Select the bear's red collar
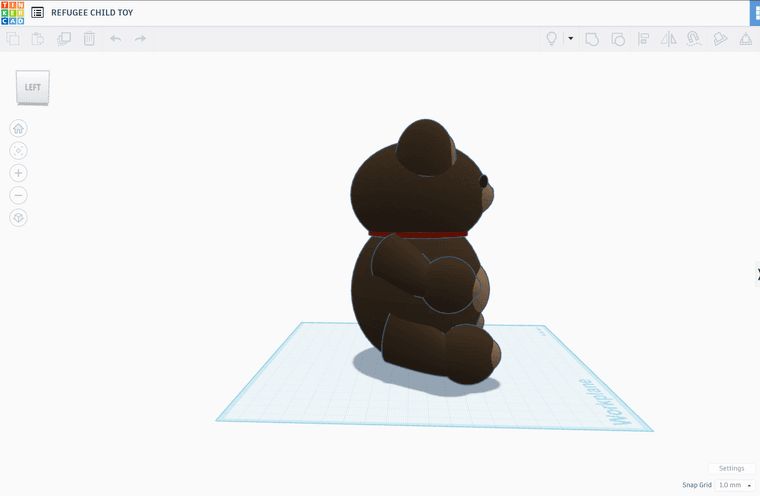Viewport: 760px width, 496px height. coord(418,235)
